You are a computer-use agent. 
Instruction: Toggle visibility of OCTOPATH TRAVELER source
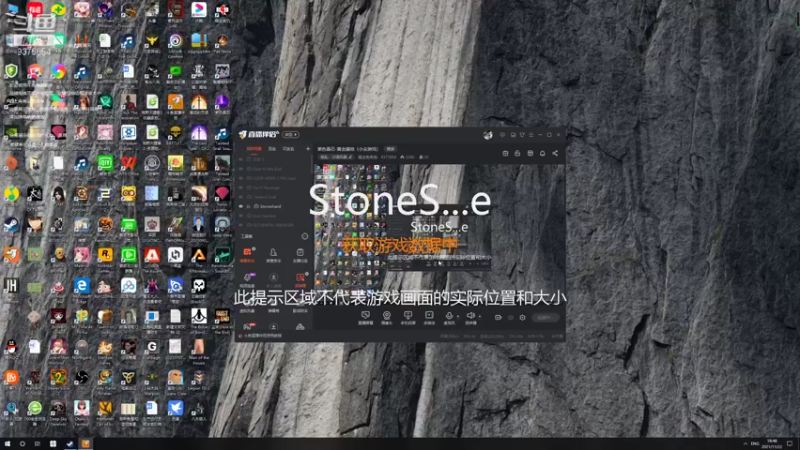point(241,225)
